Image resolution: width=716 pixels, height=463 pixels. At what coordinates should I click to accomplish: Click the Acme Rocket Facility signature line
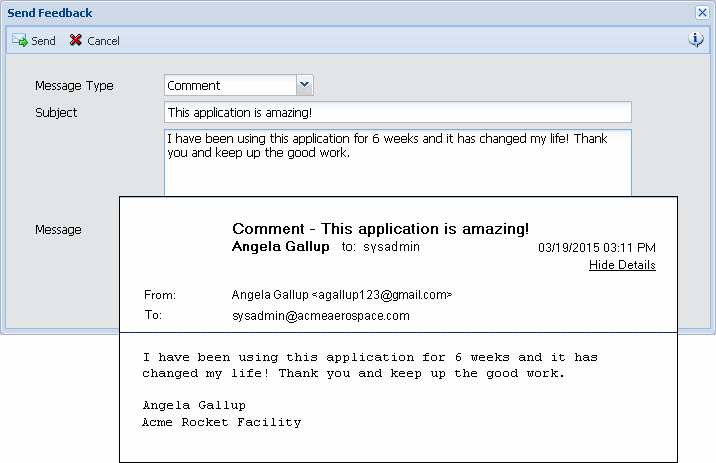coord(221,422)
